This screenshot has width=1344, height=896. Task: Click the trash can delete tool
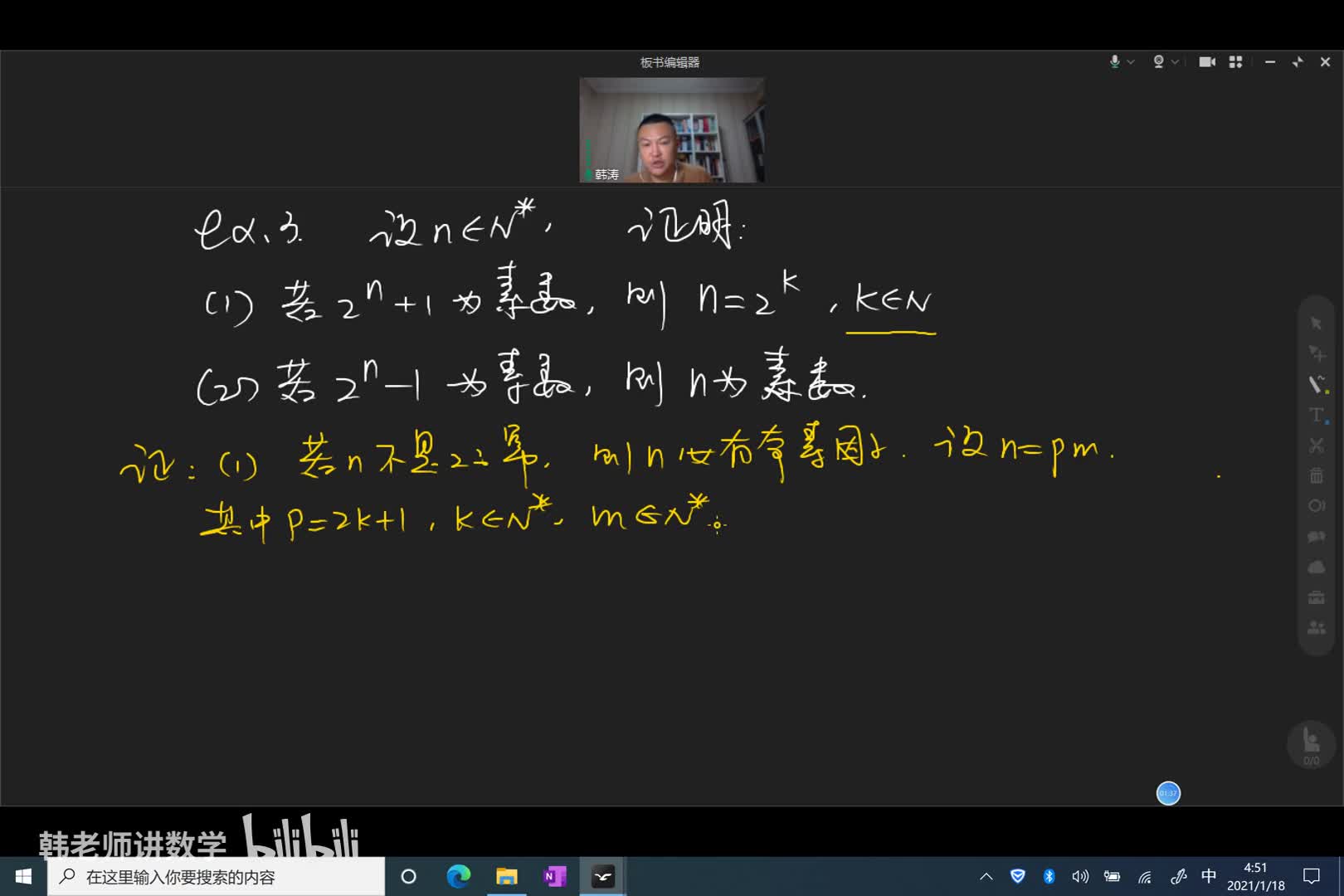[x=1316, y=475]
